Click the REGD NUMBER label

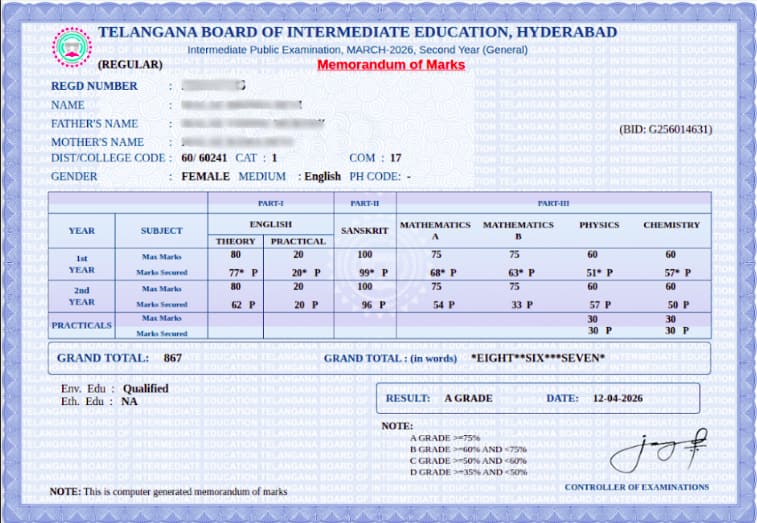94,86
